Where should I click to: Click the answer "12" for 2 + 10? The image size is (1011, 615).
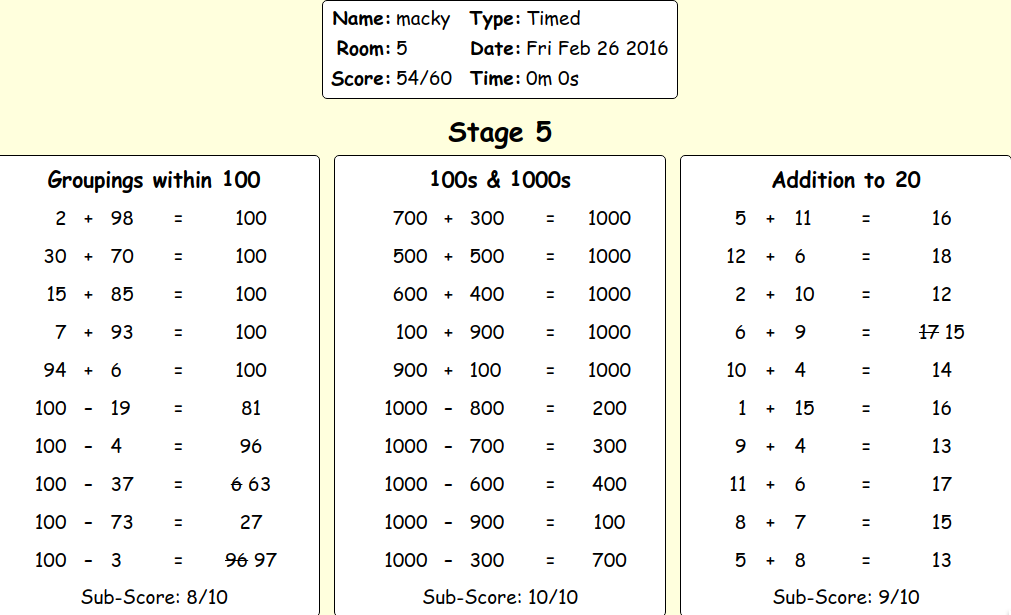(x=941, y=295)
